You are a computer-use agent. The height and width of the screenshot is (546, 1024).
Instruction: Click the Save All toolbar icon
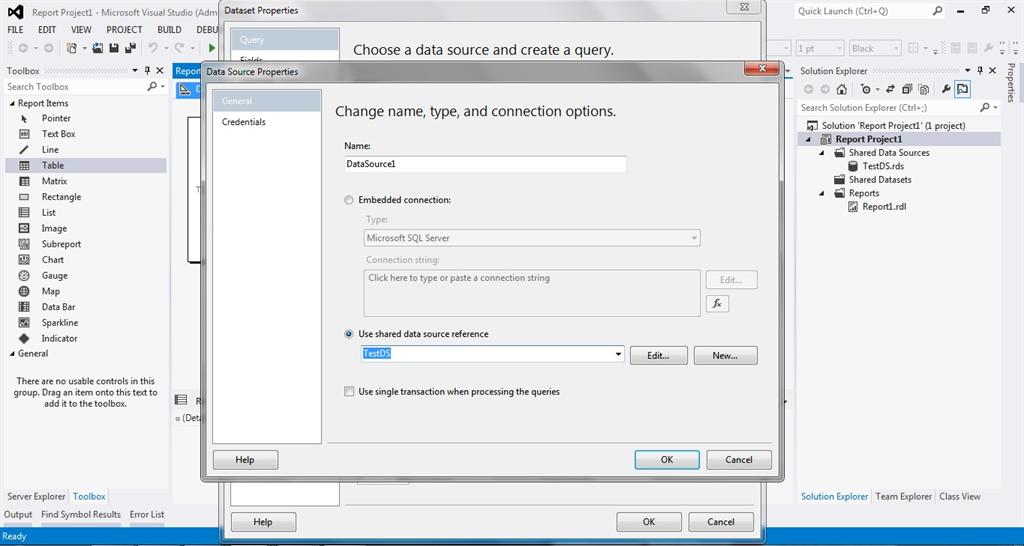131,48
